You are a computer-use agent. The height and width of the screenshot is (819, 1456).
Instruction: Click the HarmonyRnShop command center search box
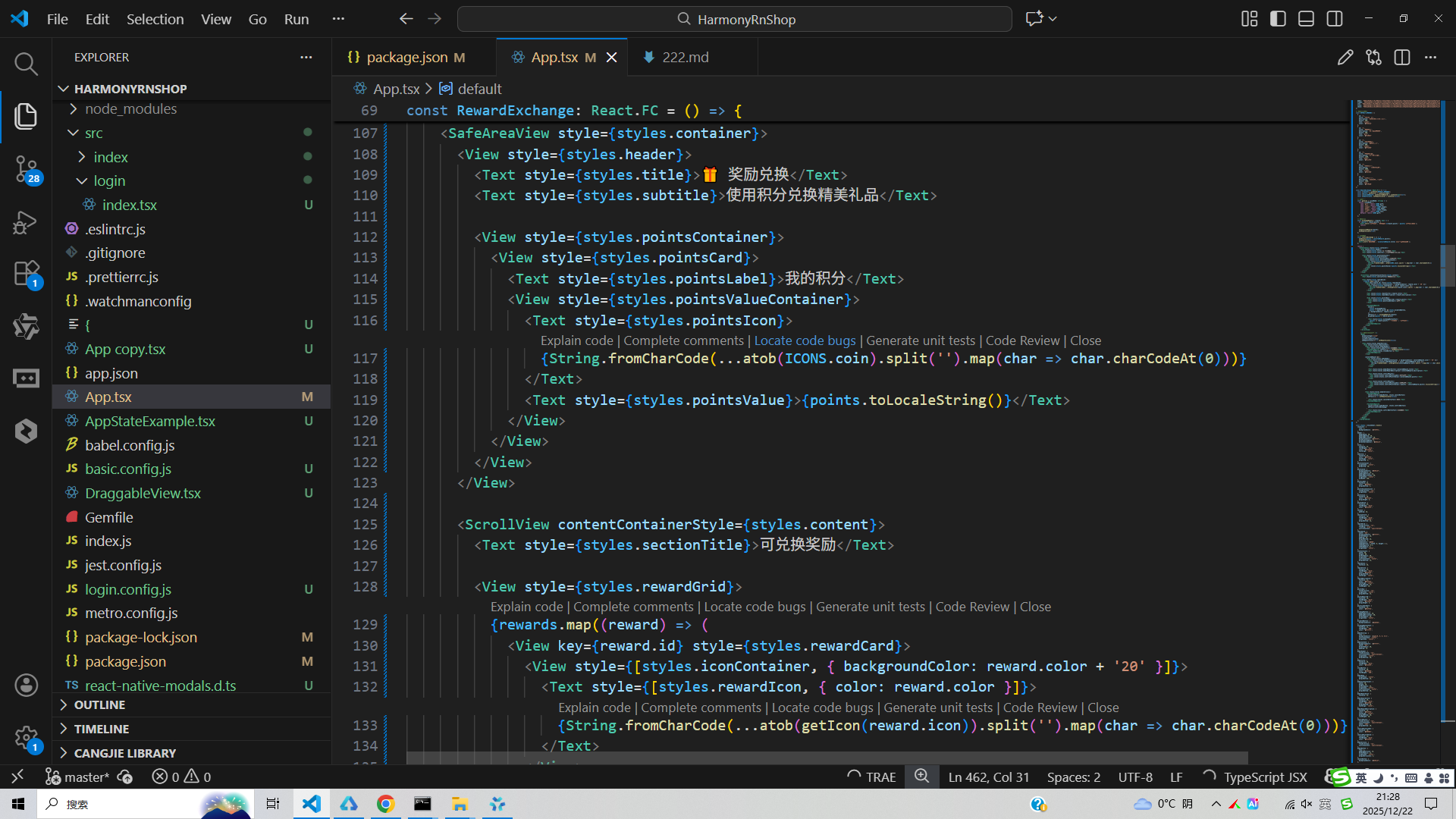734,19
